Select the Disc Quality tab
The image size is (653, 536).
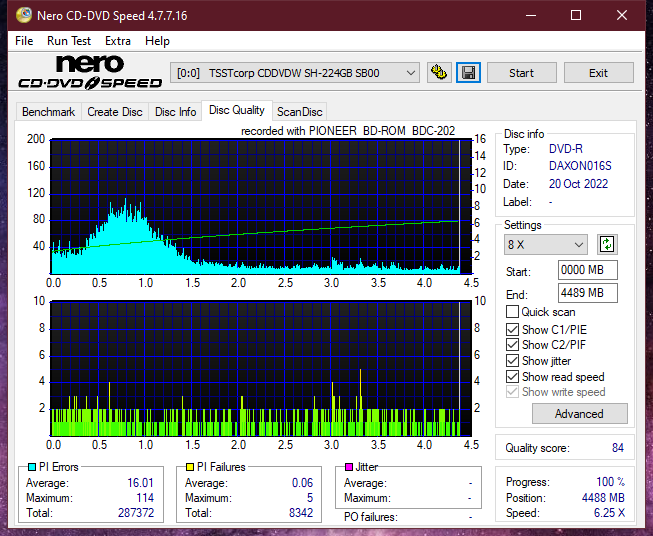(x=237, y=110)
